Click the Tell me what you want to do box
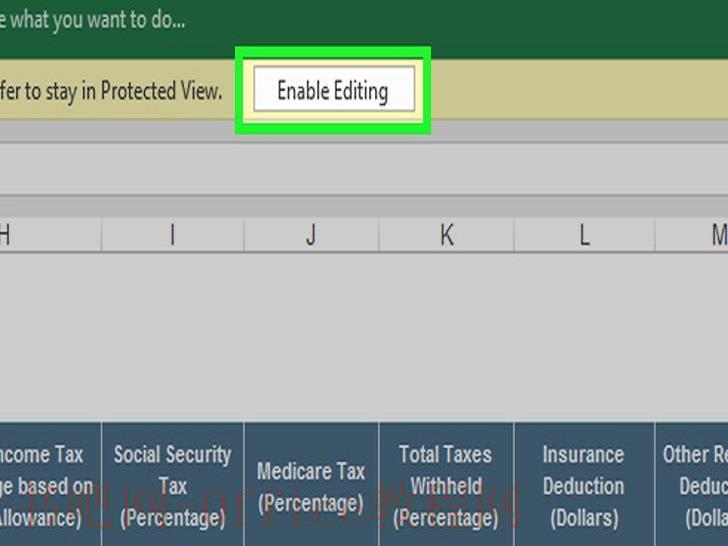This screenshot has height=546, width=728. tap(92, 20)
